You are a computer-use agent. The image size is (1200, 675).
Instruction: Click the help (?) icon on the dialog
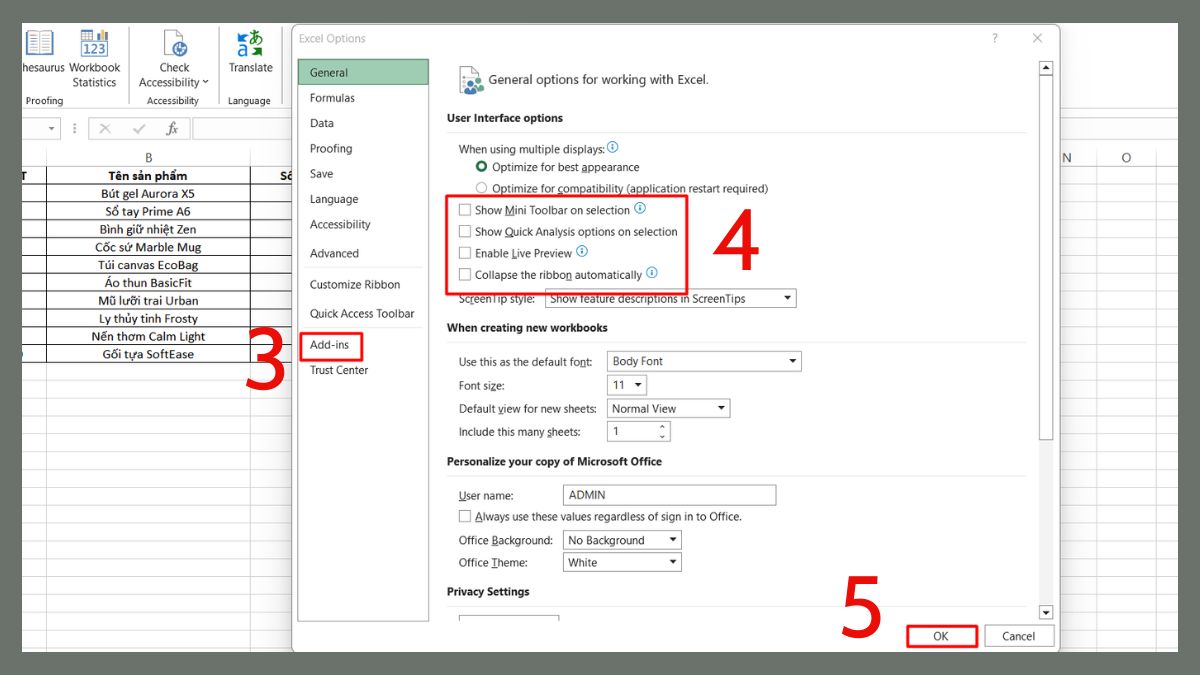pos(994,37)
